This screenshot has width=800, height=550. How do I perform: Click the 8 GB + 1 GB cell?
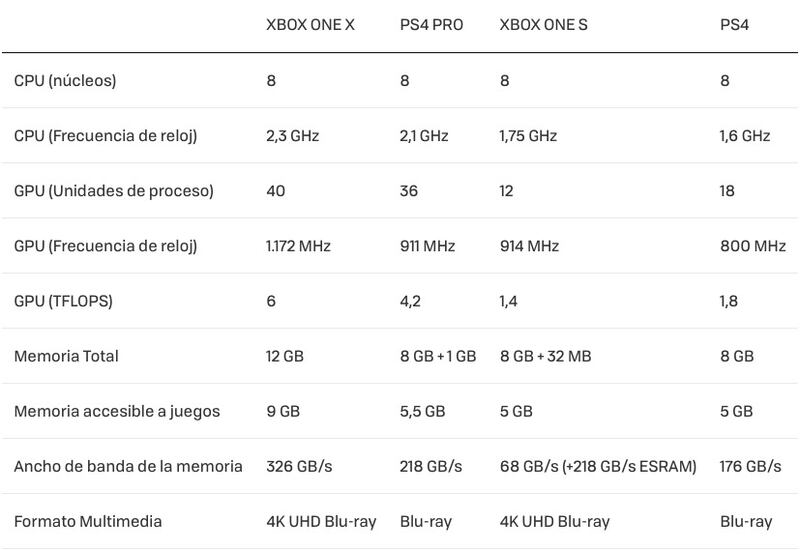438,356
